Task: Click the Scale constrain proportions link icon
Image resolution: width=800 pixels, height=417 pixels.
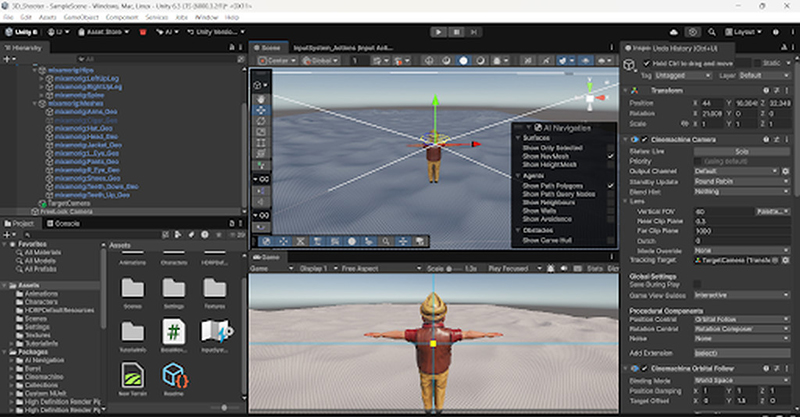Action: coord(685,124)
